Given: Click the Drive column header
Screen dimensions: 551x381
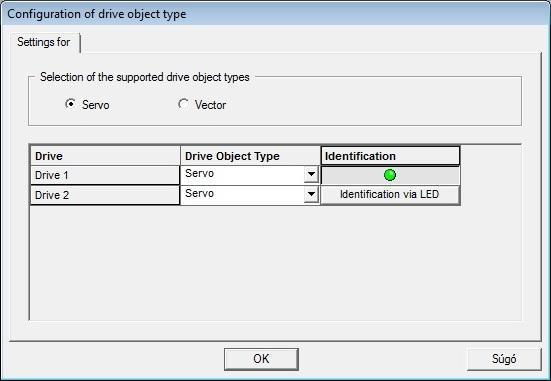Looking at the screenshot, I should click(105, 156).
